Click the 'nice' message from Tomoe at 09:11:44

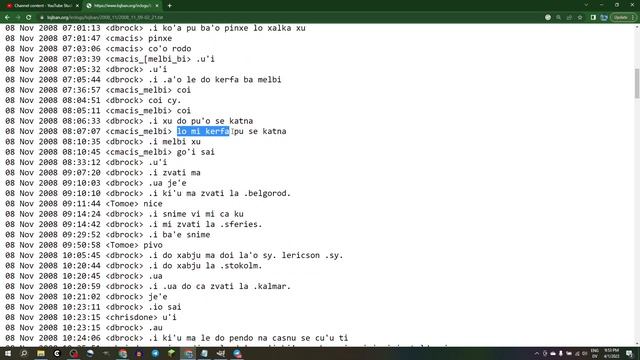point(153,204)
